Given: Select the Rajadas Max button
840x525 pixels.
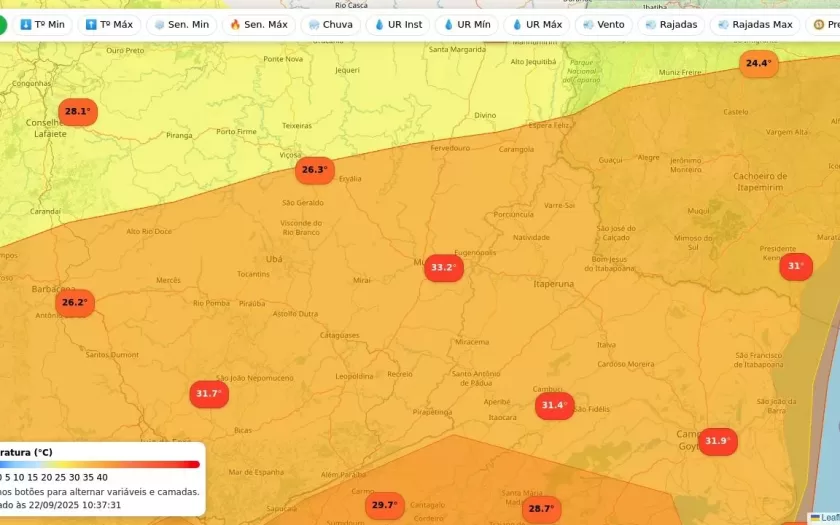Looking at the screenshot, I should tap(755, 24).
